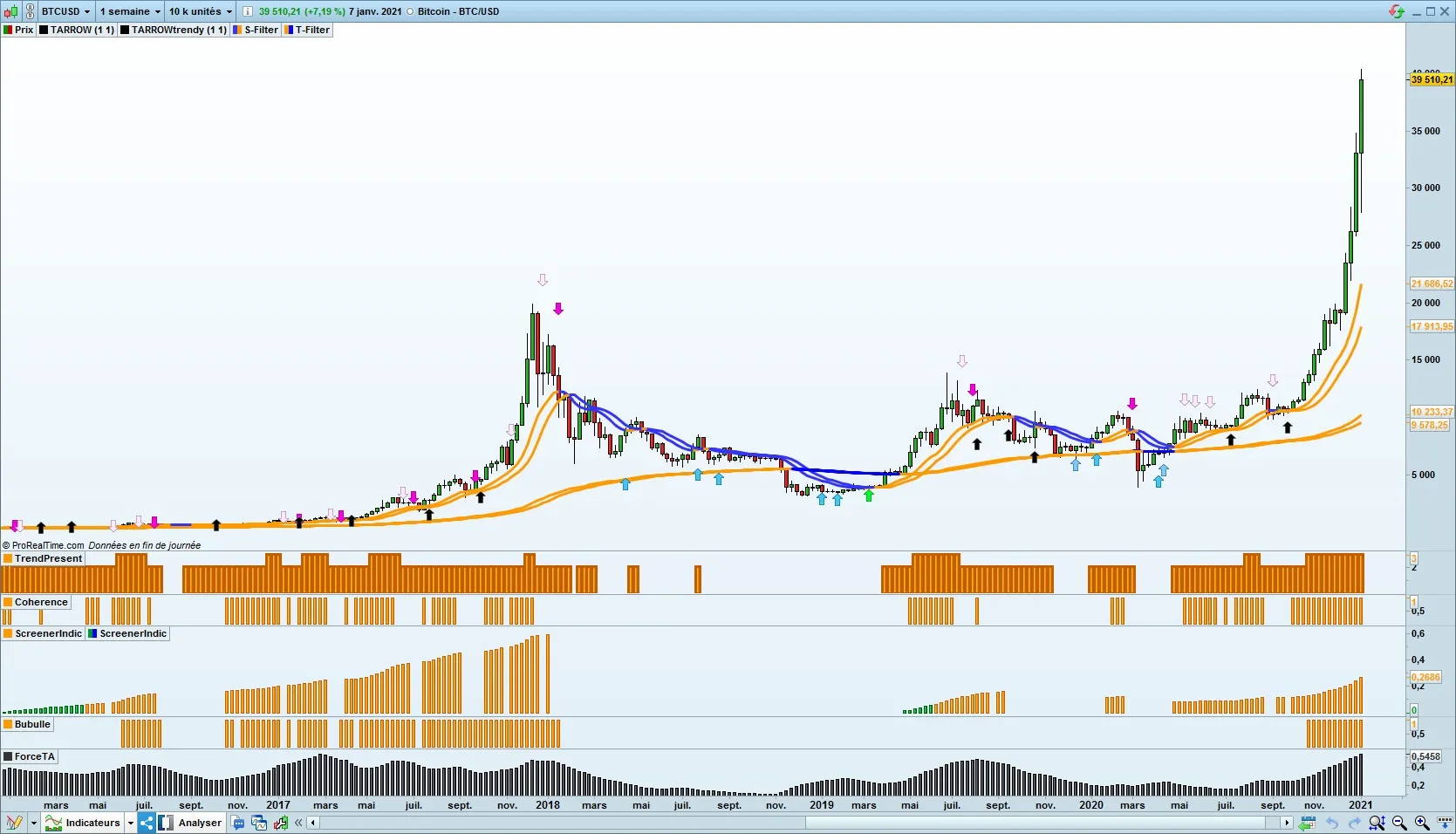Select the circle beside Bitcoin - BTC/USD
This screenshot has width=1456, height=834.
[410, 11]
